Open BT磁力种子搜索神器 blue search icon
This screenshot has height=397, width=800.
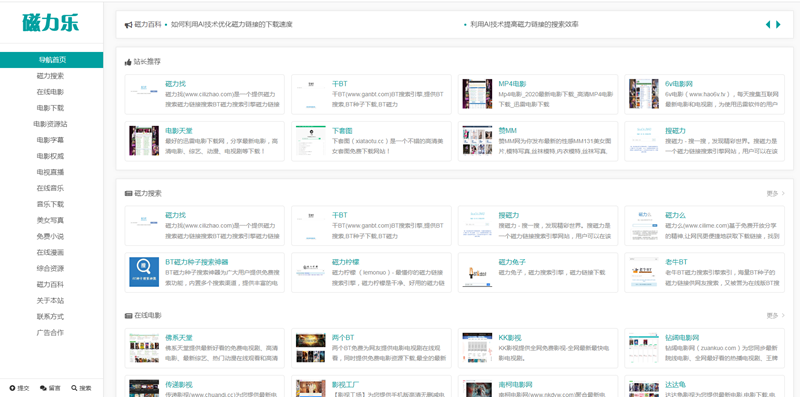pyautogui.click(x=144, y=272)
